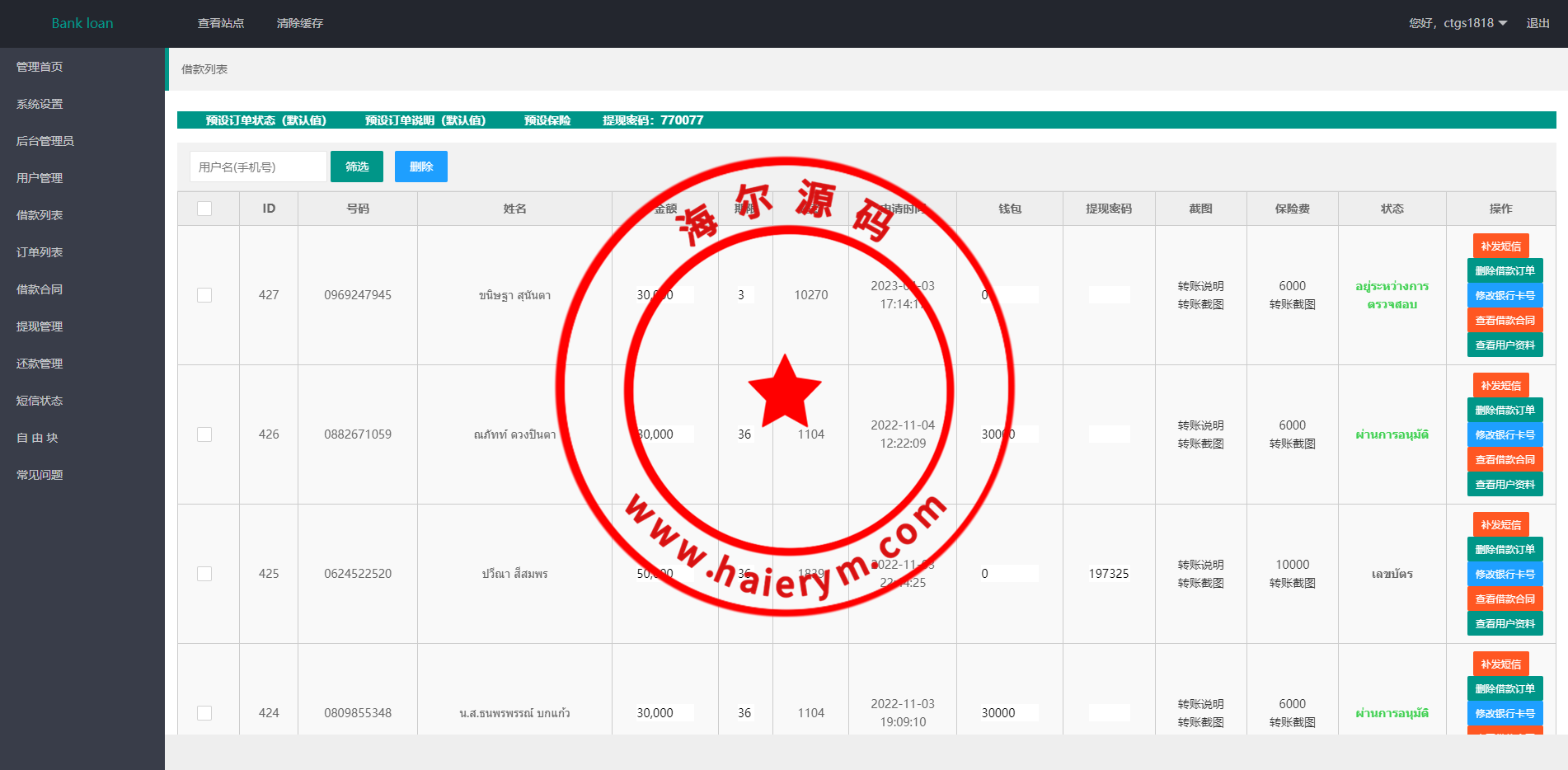Screen dimensions: 1568x770
Task: Click 修改银行卡号 for row 425
Action: point(1505,574)
